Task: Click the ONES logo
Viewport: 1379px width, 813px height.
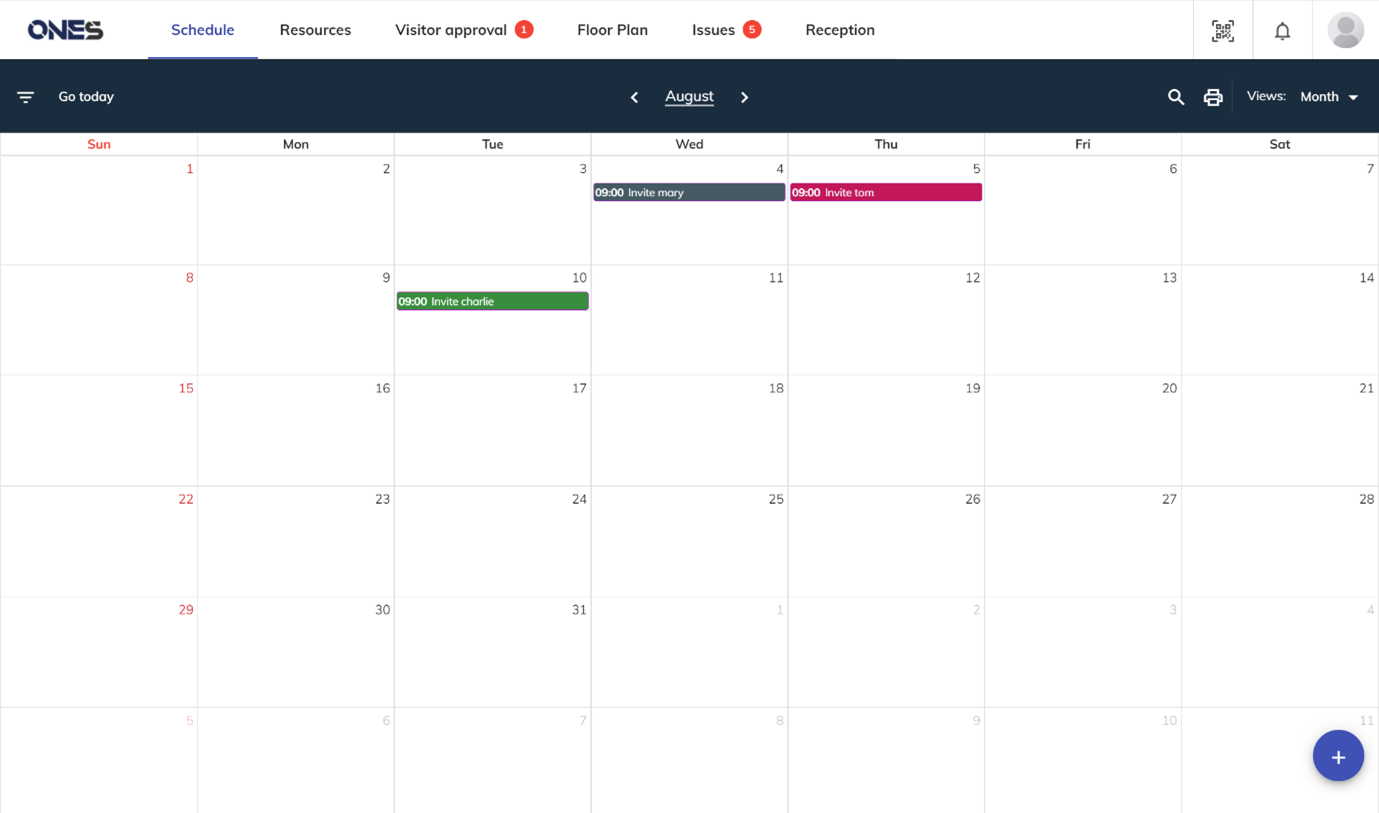Action: [65, 30]
